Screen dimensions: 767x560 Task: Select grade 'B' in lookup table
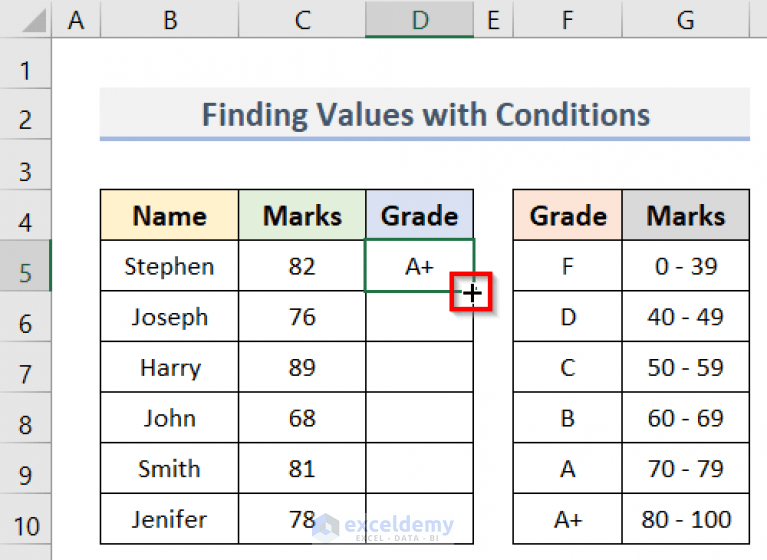(567, 418)
